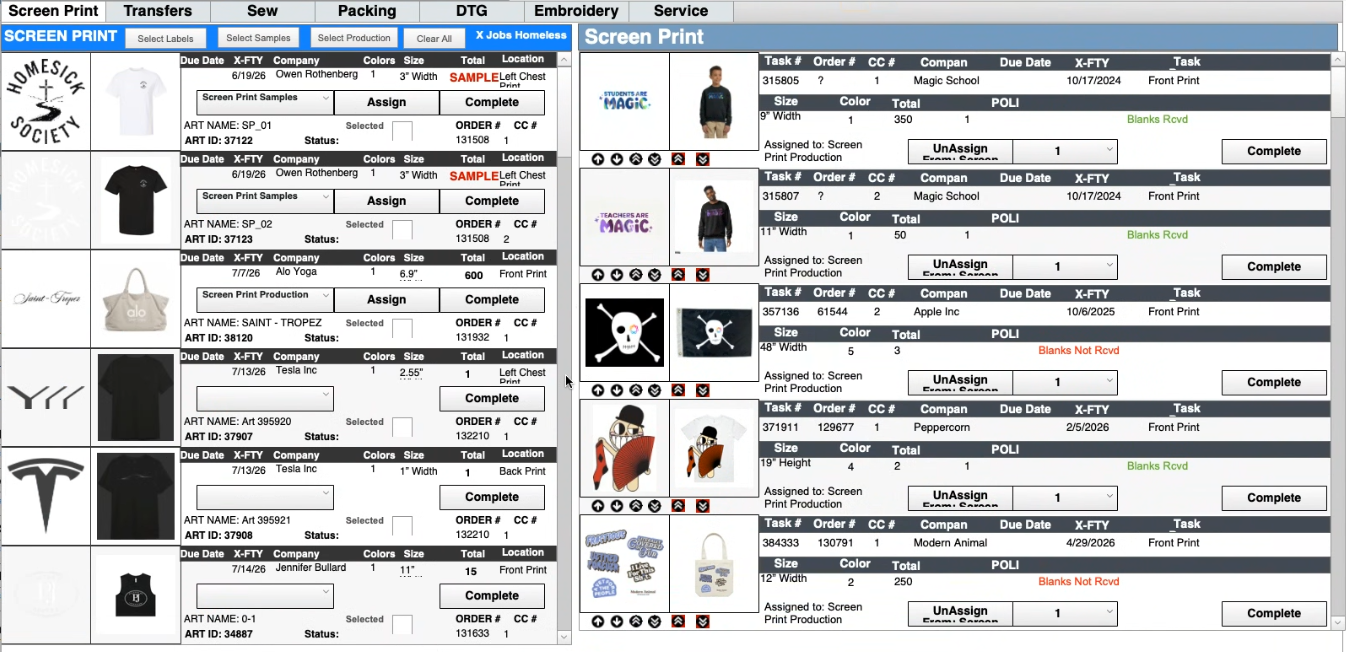1346x652 pixels.
Task: Click red double-down arrow for task 371911
Action: [x=702, y=506]
